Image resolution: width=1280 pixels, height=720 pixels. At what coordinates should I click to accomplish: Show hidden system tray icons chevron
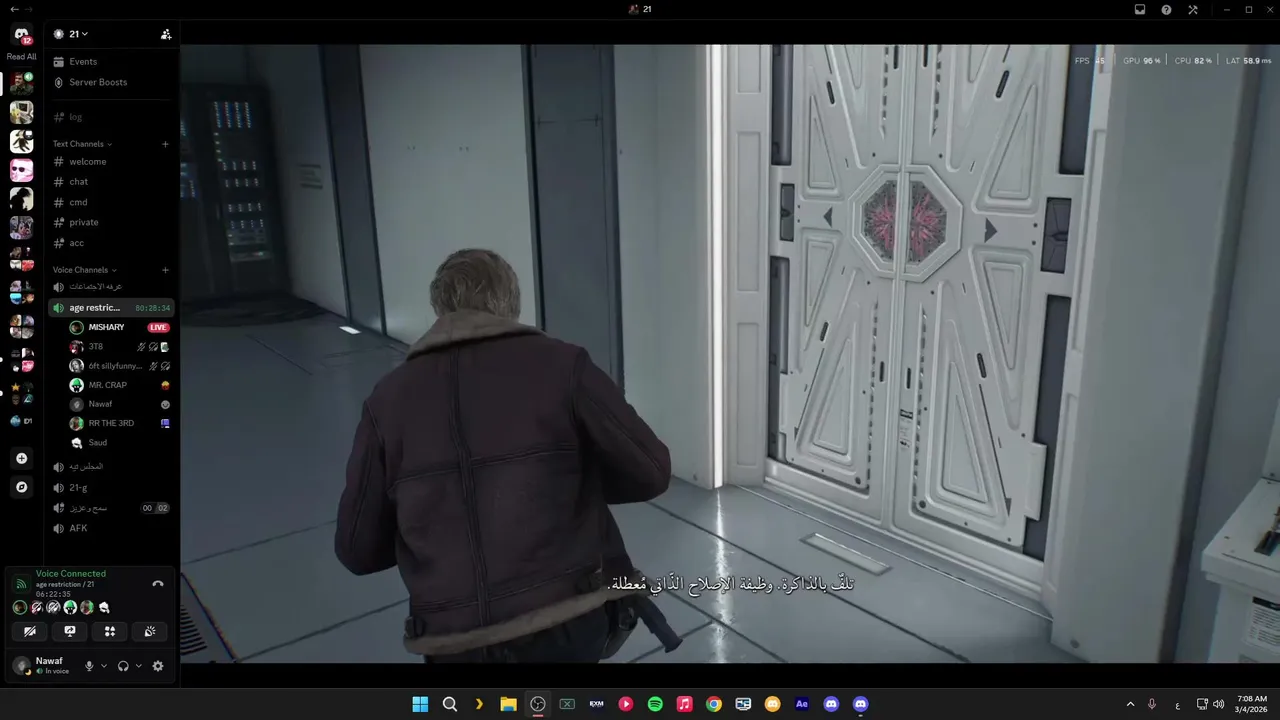(x=1130, y=704)
